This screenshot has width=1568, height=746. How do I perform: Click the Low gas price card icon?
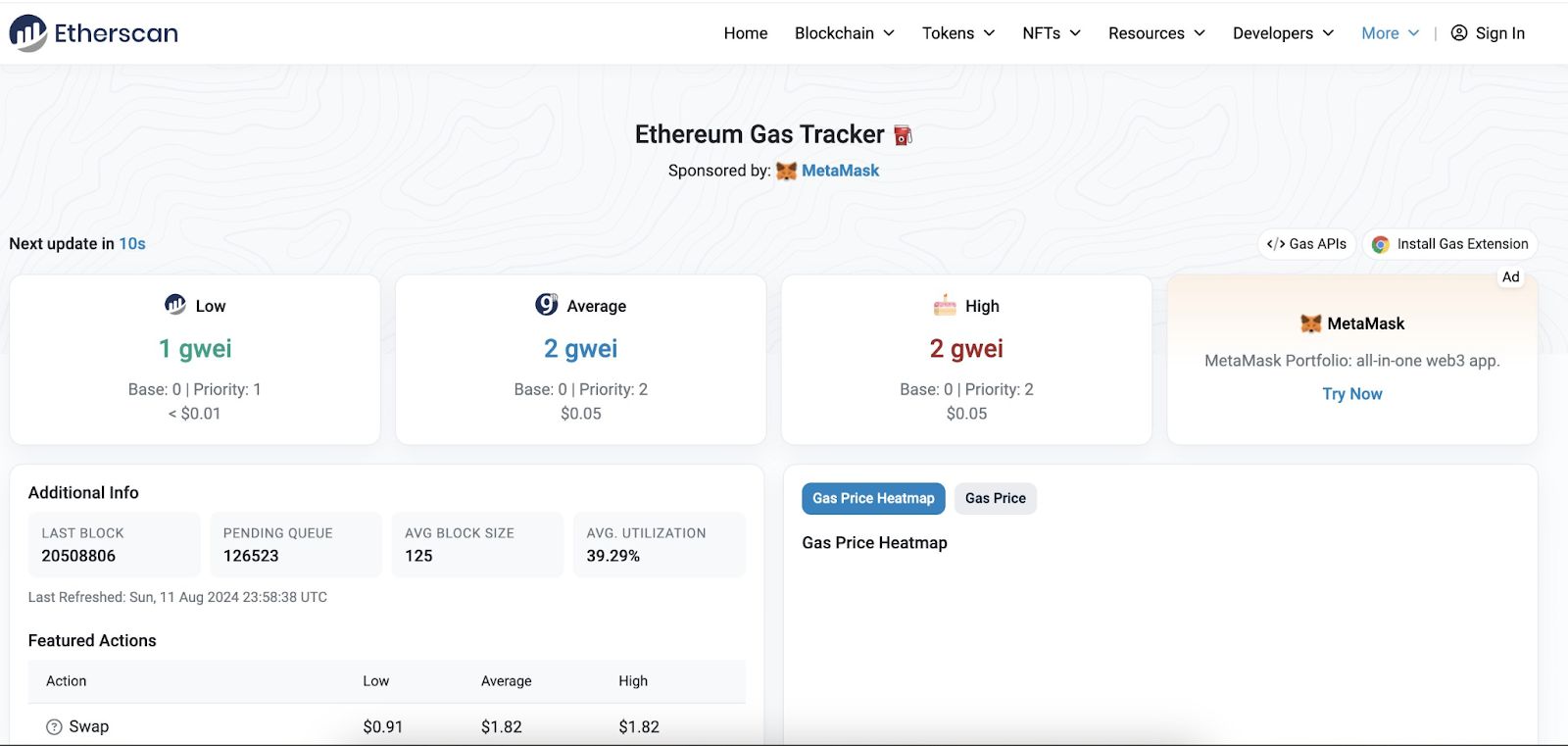click(x=175, y=305)
